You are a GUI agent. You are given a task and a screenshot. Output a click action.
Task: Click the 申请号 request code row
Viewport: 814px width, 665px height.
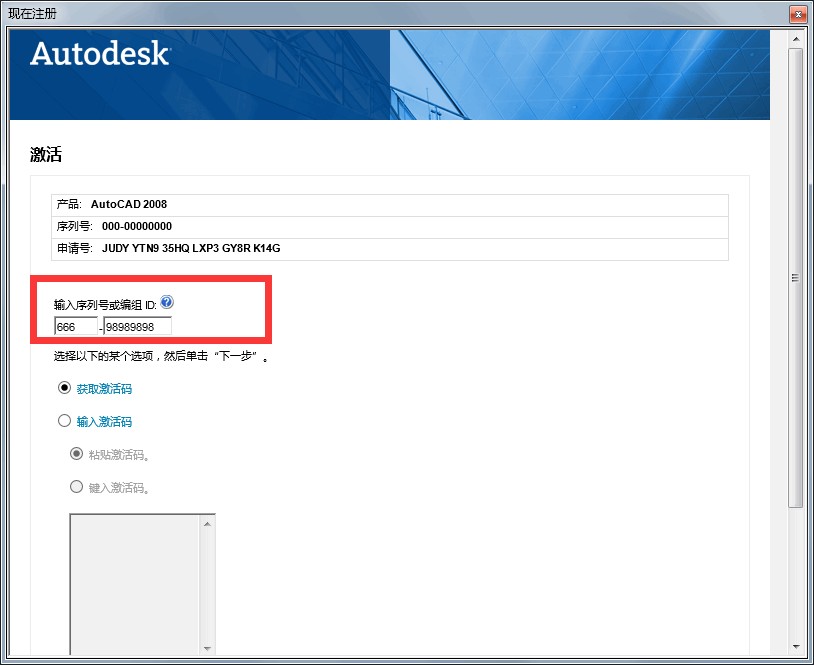[x=390, y=249]
